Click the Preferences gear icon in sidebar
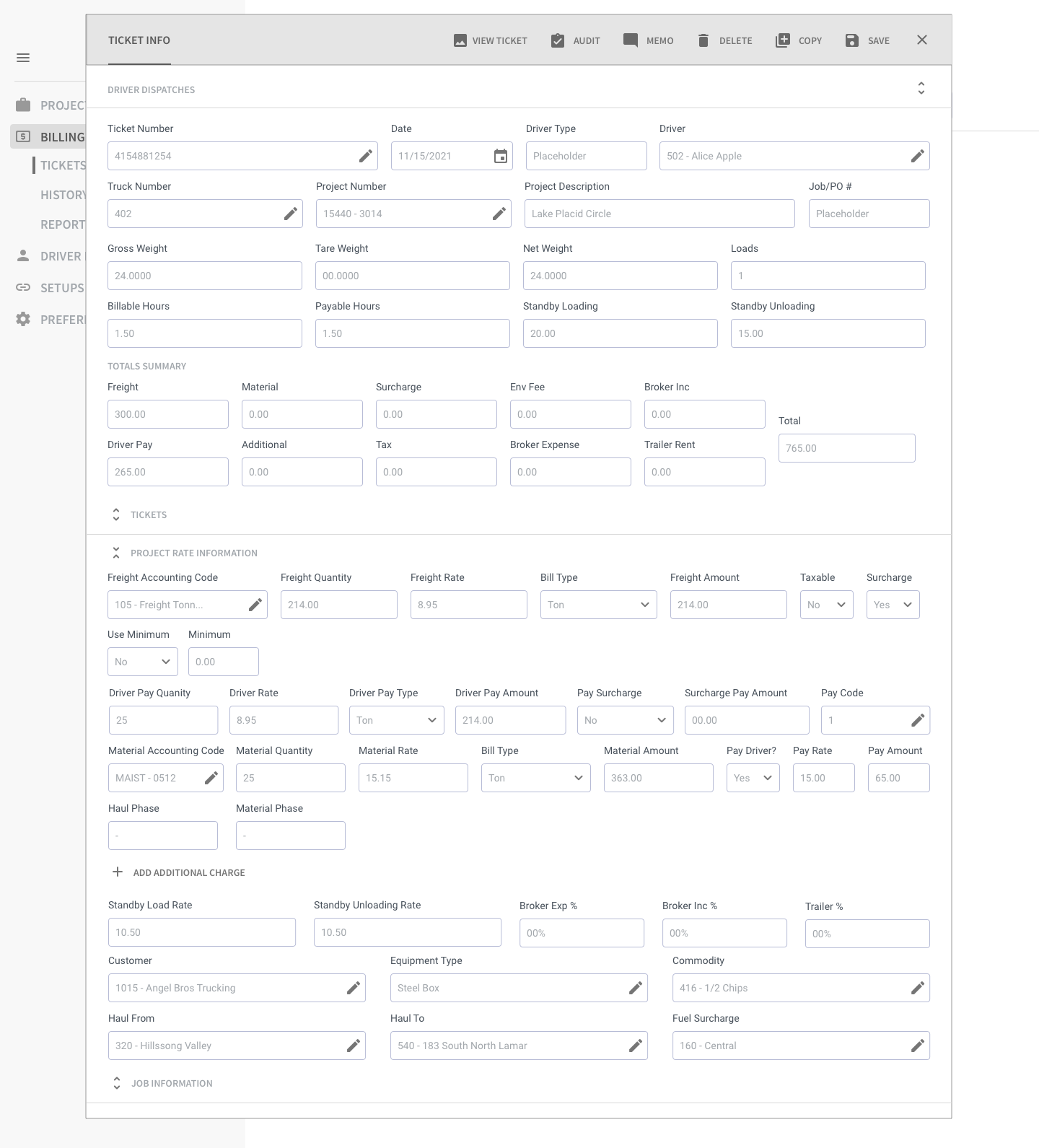The width and height of the screenshot is (1039, 1148). tap(23, 319)
